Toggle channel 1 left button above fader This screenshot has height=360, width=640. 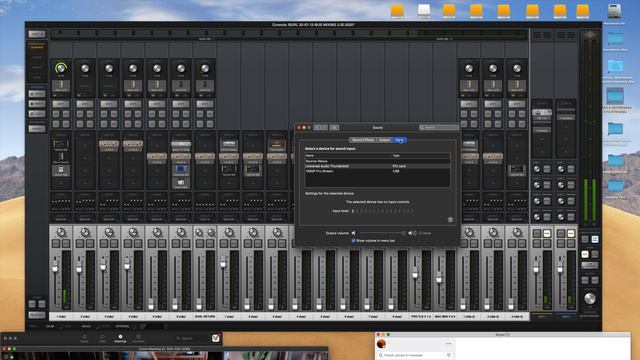56,244
